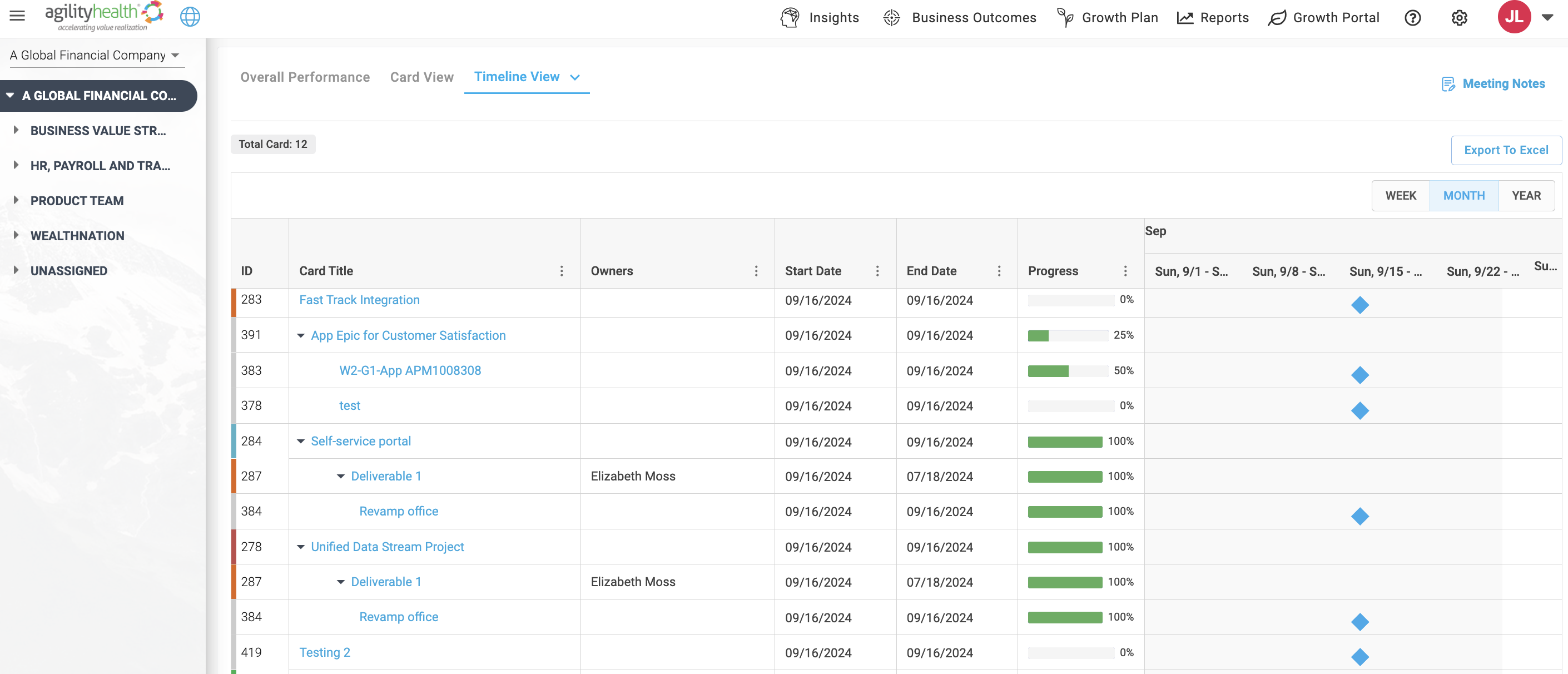The height and width of the screenshot is (674, 1568).
Task: Expand PRODUCT TEAM tree node
Action: point(16,200)
